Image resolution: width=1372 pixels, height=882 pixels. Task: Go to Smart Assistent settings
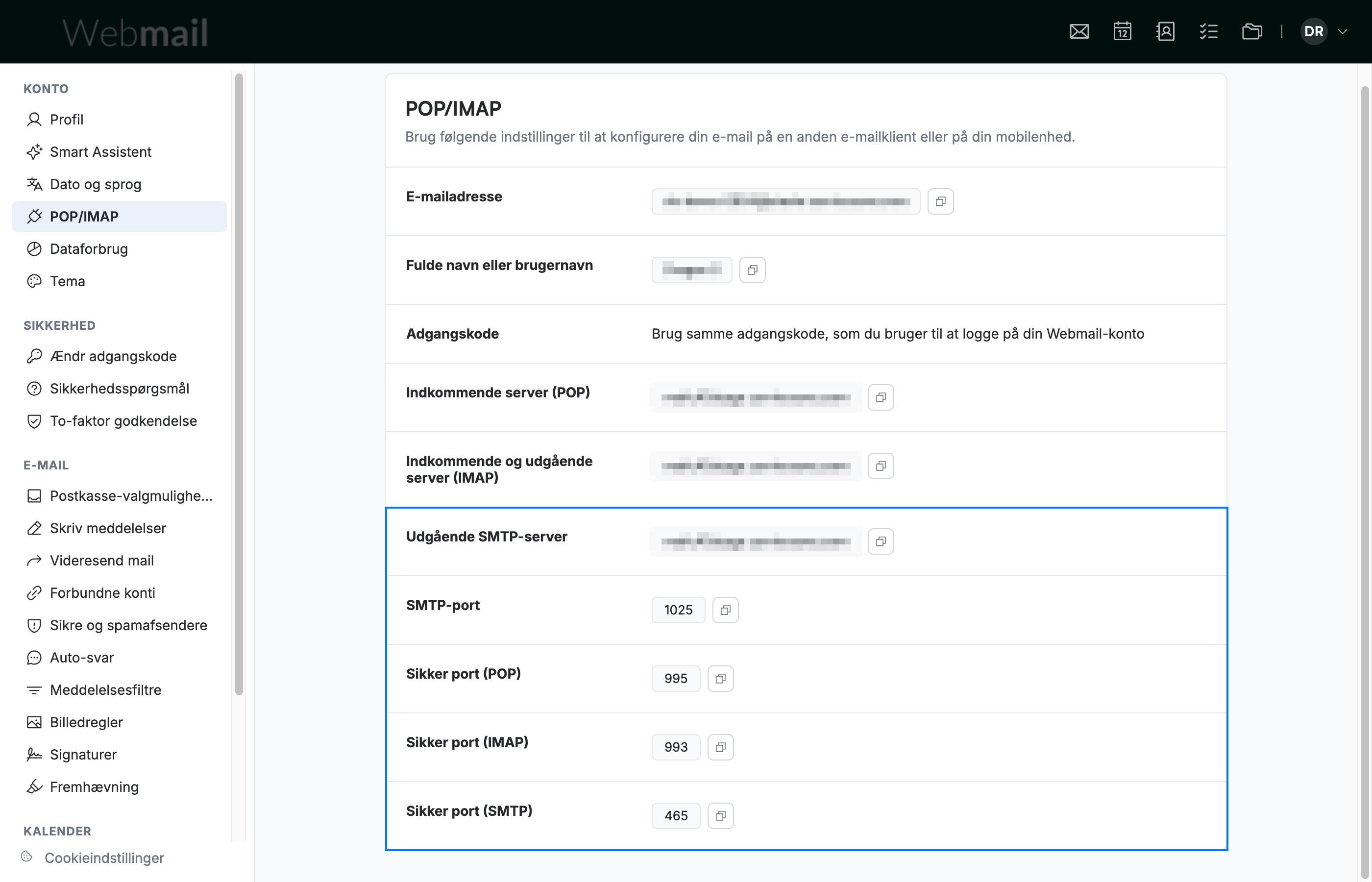pos(119,152)
